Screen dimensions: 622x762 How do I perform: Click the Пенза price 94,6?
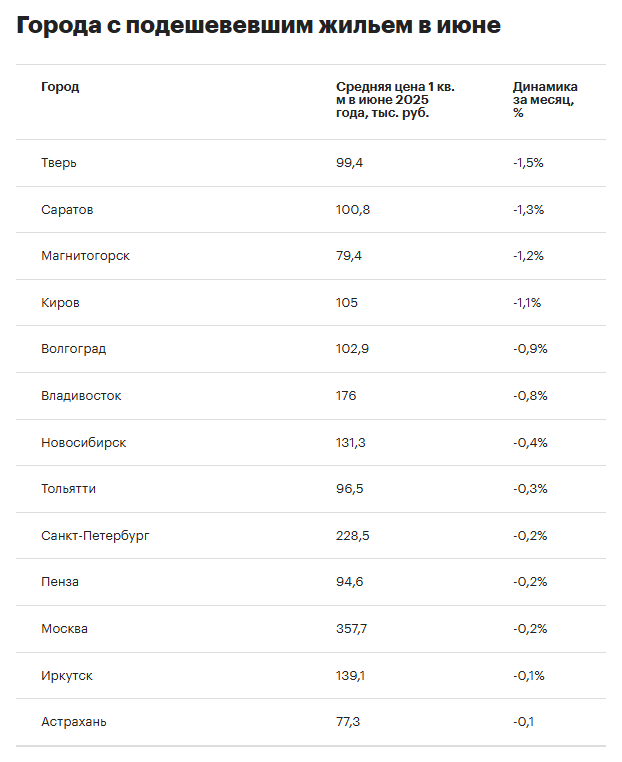[x=350, y=582]
